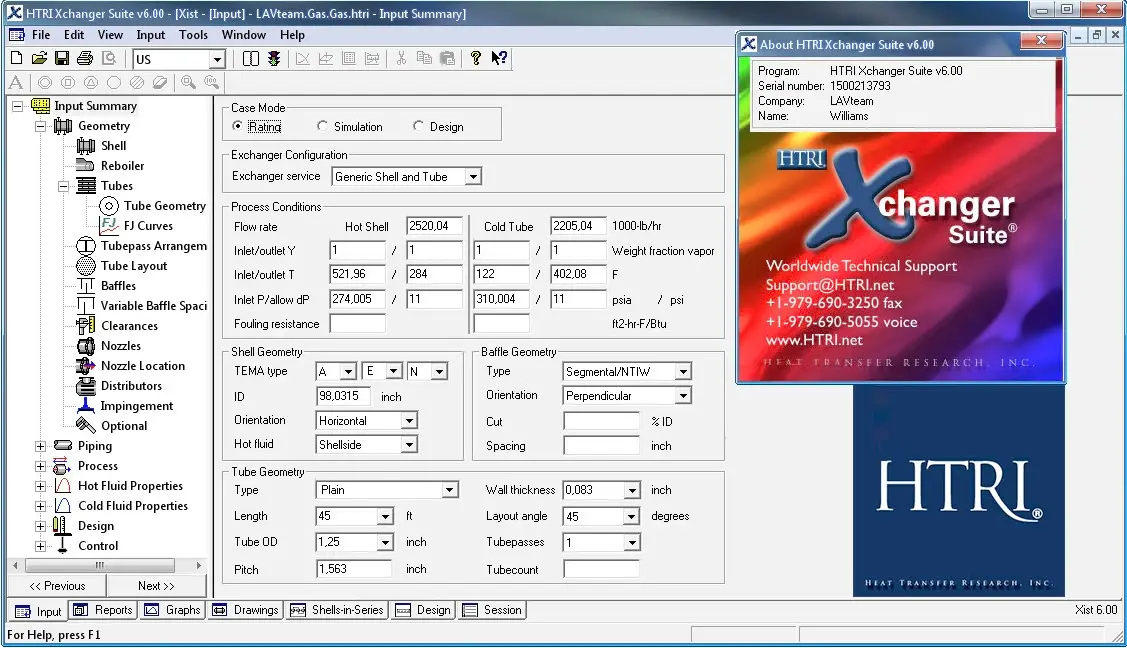Open the Edit menu
The height and width of the screenshot is (648, 1127).
click(x=73, y=34)
